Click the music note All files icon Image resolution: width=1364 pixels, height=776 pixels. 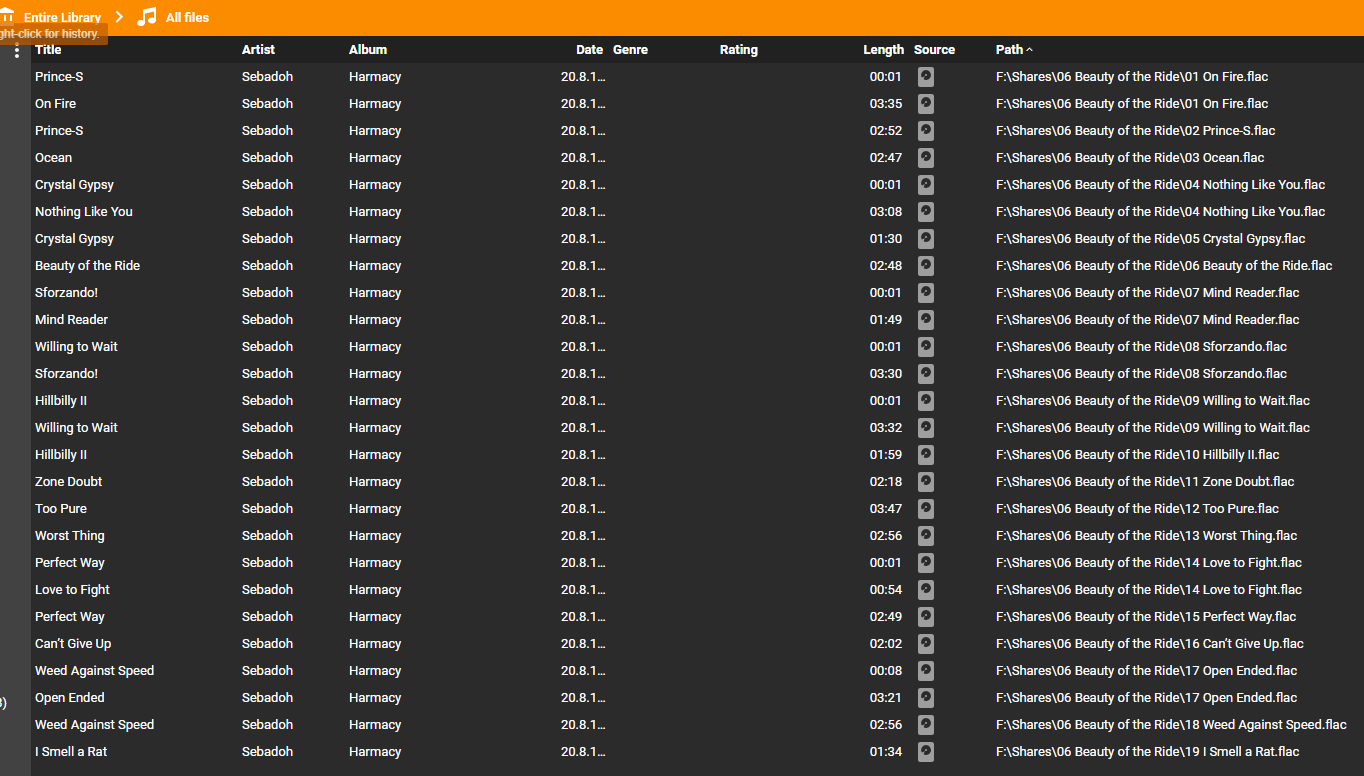point(147,17)
